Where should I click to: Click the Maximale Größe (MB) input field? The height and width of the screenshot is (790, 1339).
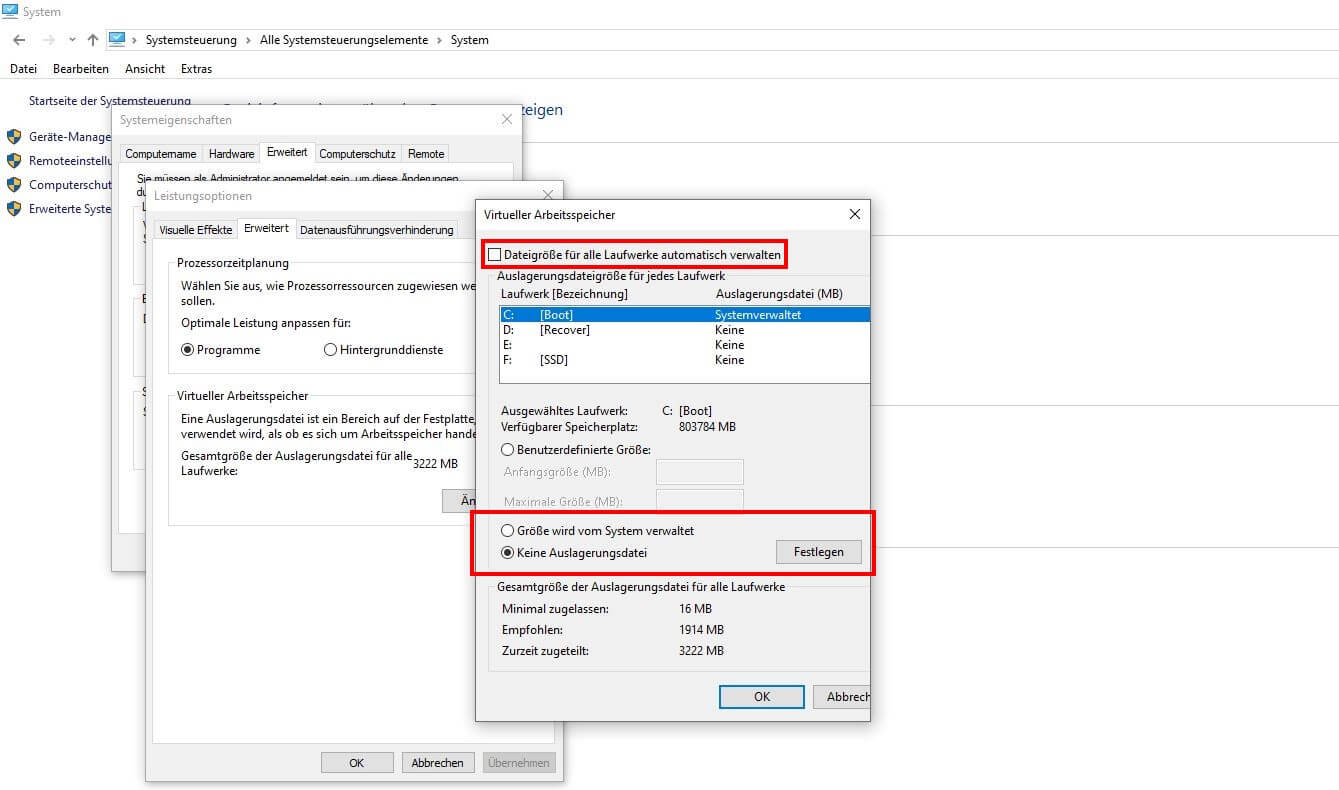[699, 500]
